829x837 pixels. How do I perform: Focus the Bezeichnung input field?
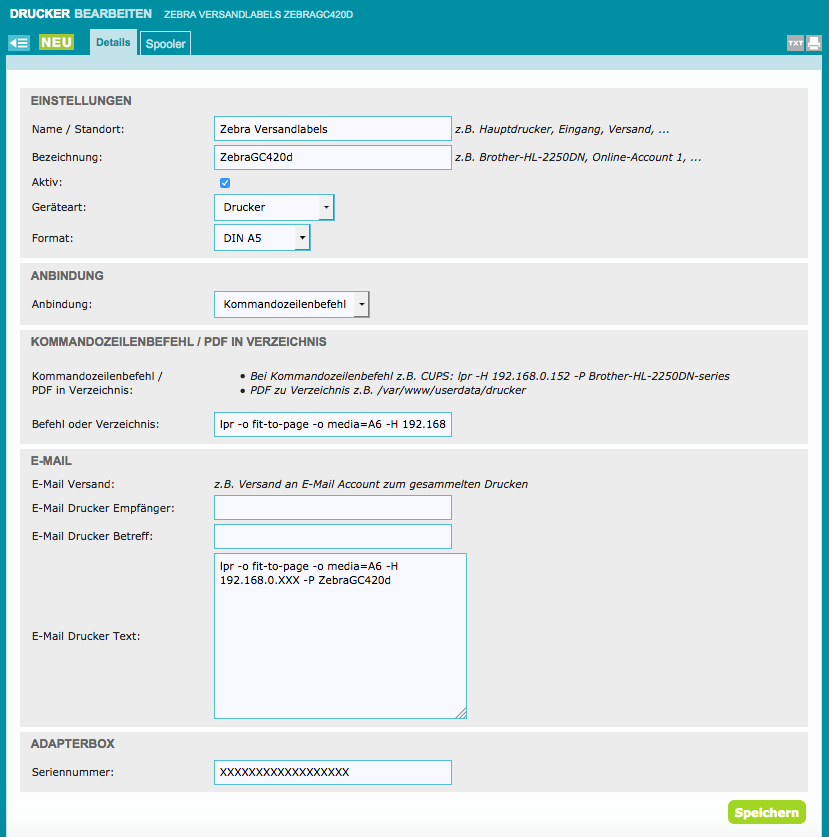pos(332,157)
